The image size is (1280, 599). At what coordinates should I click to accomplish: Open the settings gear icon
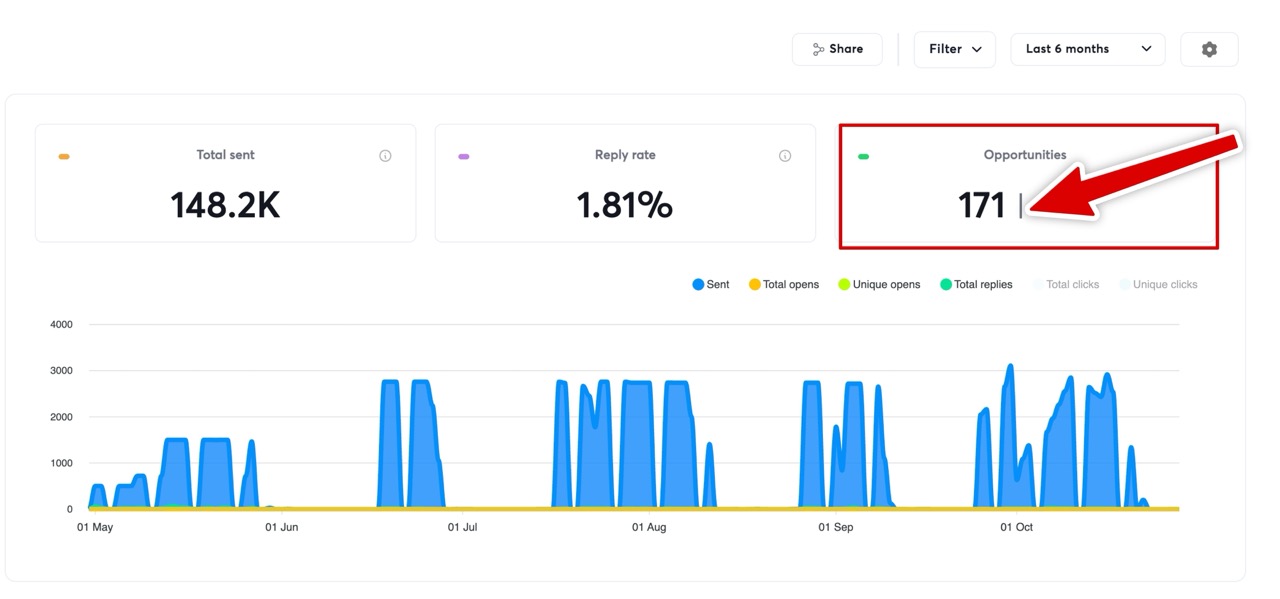(x=1209, y=49)
